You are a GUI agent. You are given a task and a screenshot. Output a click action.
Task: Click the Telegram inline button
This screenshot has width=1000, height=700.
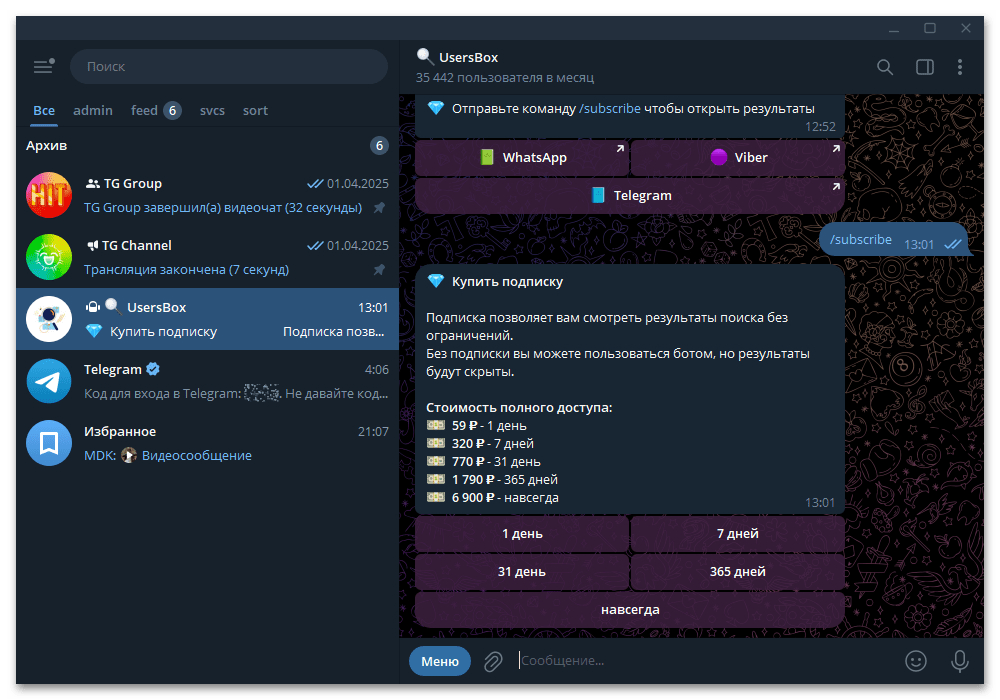click(630, 196)
